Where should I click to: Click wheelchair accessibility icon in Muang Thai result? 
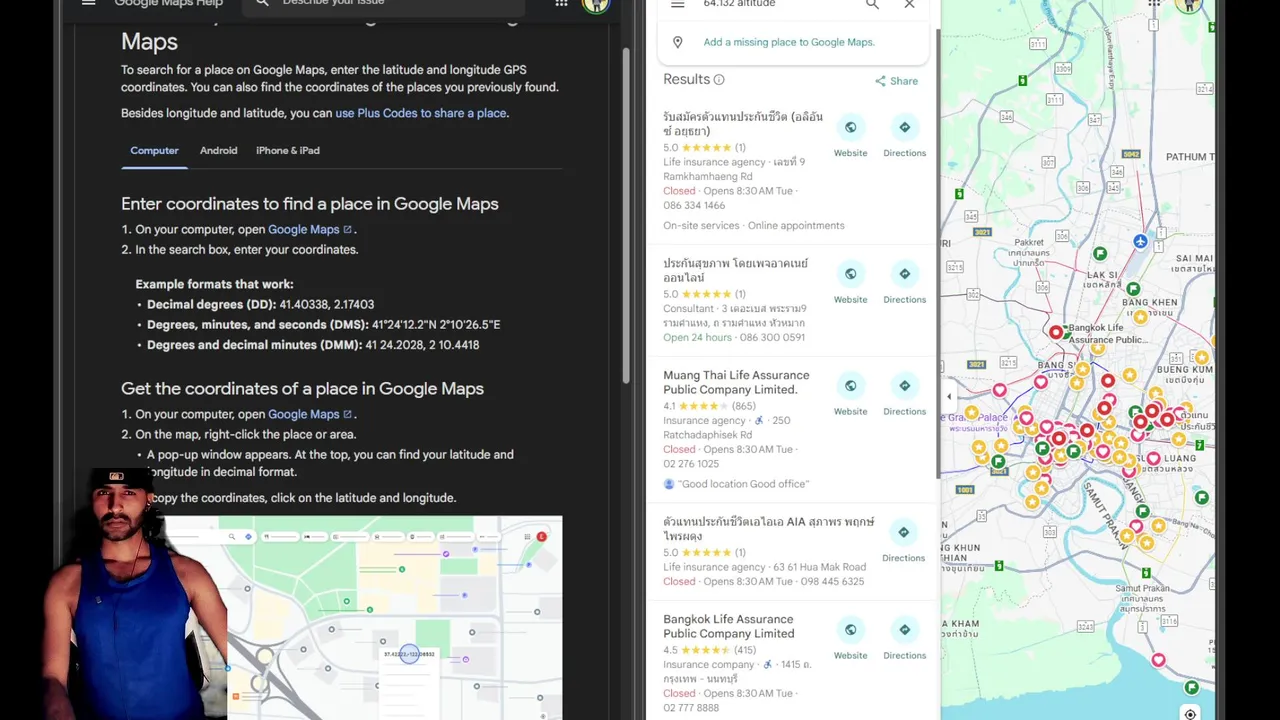(759, 421)
